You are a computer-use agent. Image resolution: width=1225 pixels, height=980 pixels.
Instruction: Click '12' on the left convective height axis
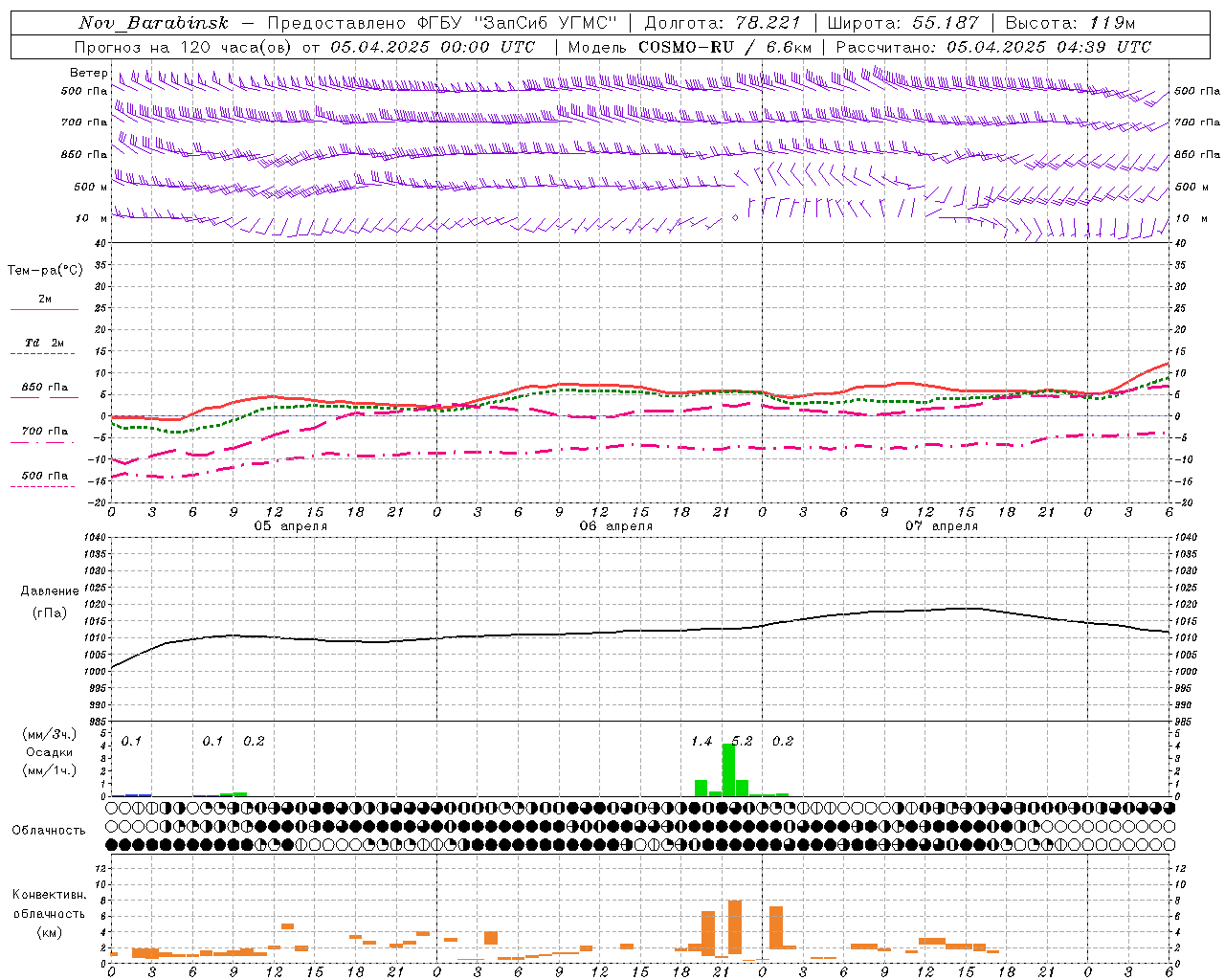coord(100,868)
